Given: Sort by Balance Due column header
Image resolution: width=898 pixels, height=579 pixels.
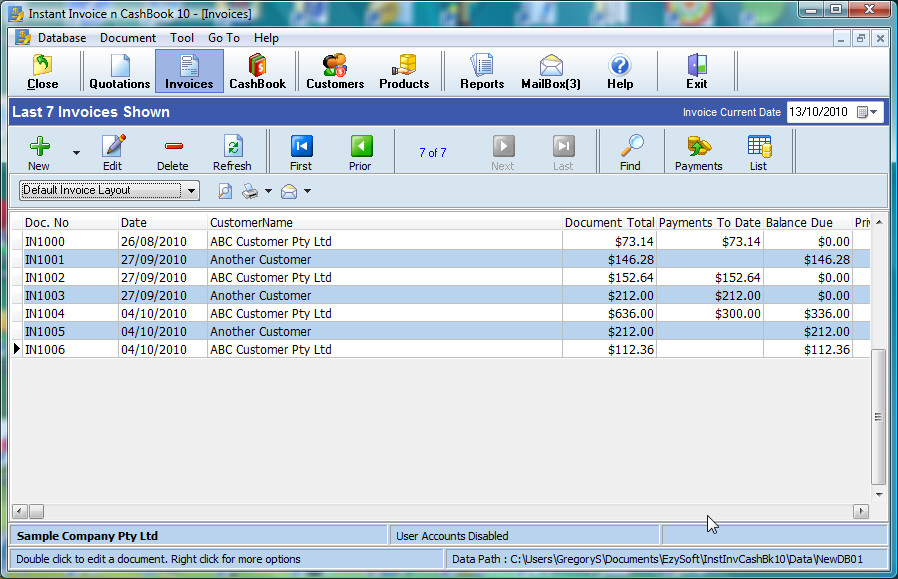Looking at the screenshot, I should click(808, 223).
